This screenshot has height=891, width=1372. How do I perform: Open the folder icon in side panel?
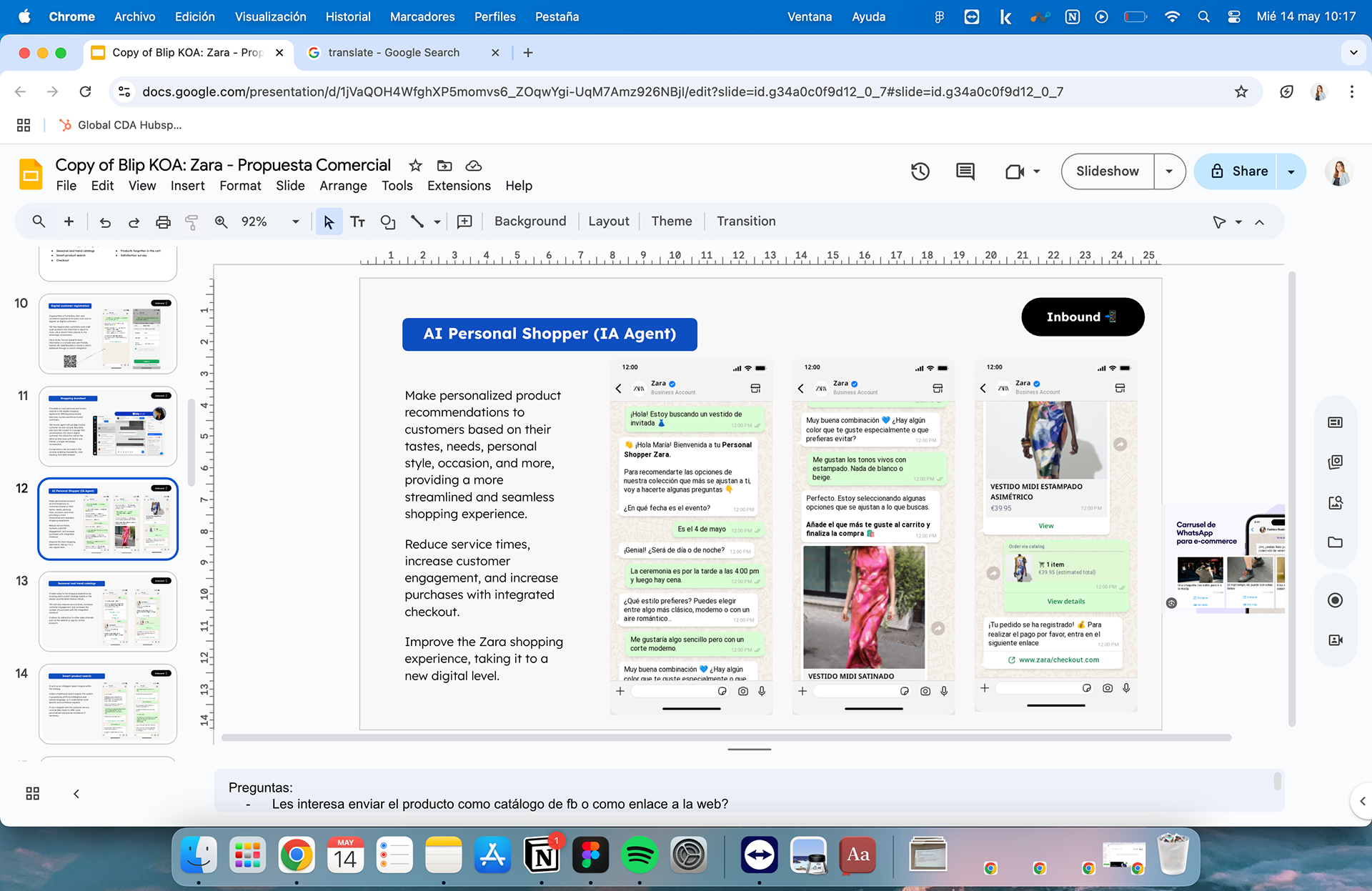click(1335, 542)
